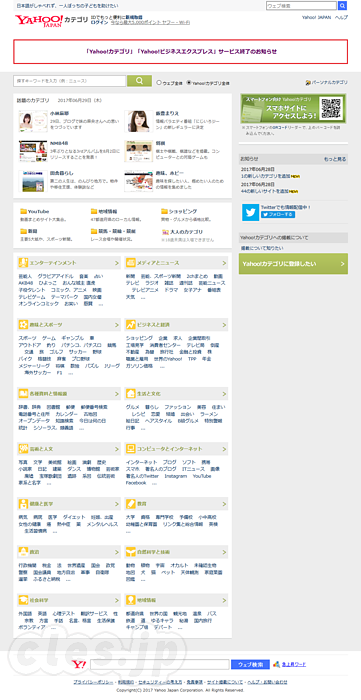Open the Twitter bird icon
This screenshot has width=361, height=700.
(x=250, y=212)
